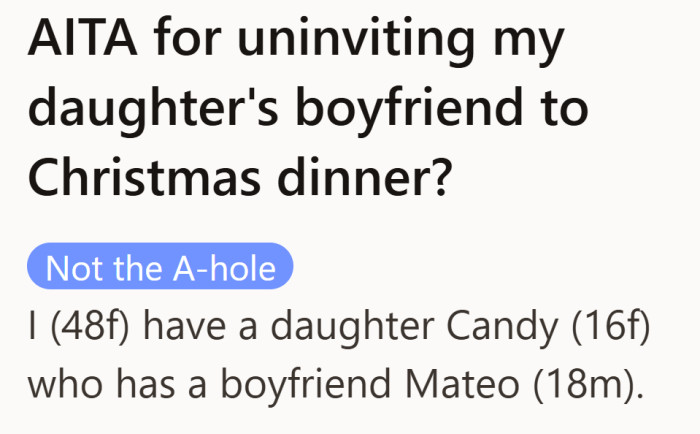Select the word 'AITA' in the headline

83,37
